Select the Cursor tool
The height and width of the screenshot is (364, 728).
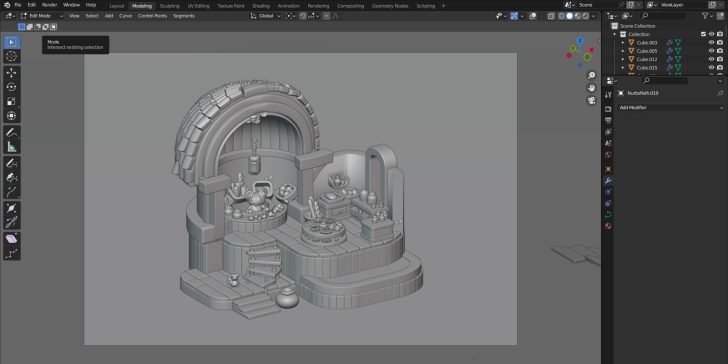pos(12,57)
